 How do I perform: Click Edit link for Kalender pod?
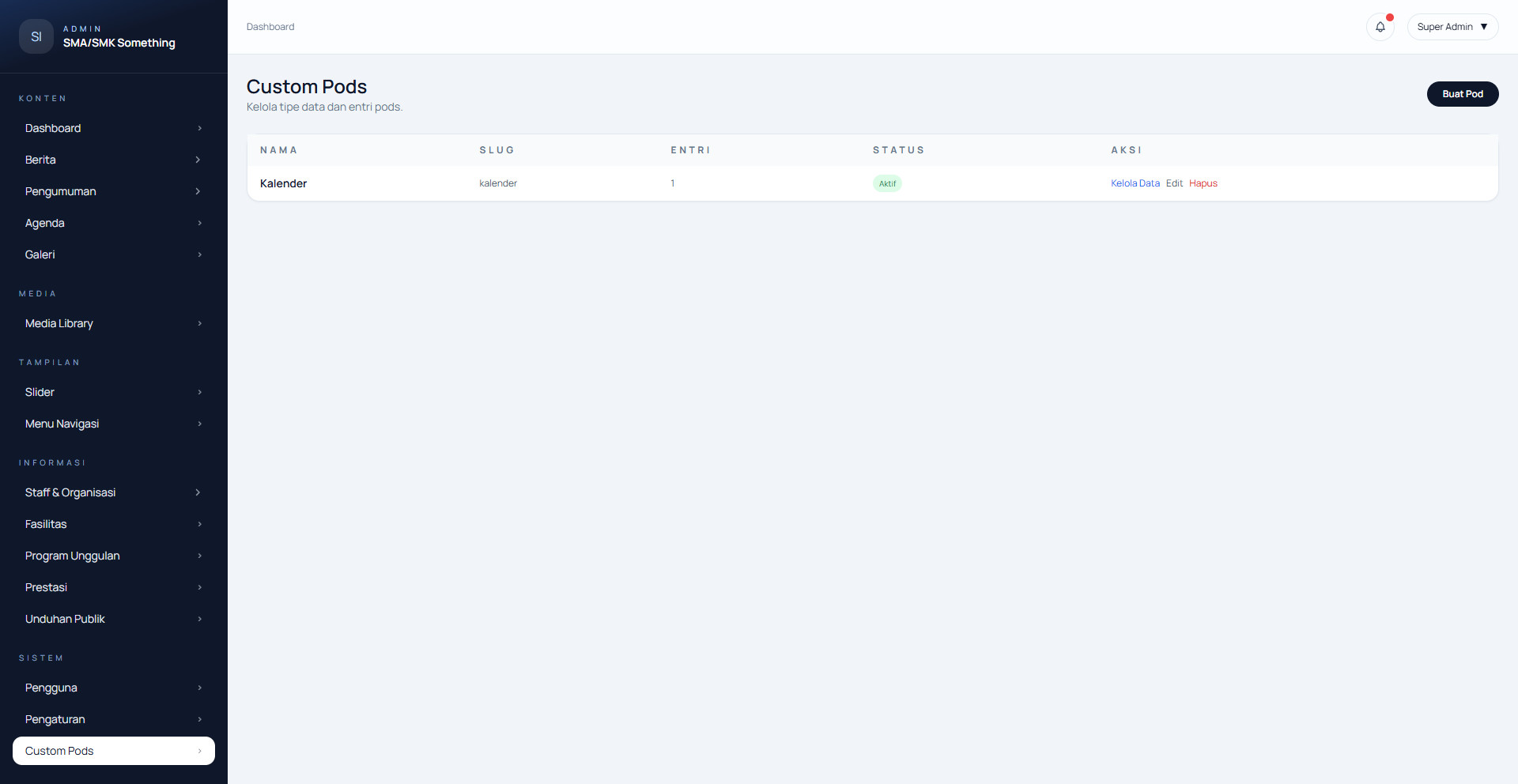click(x=1174, y=183)
